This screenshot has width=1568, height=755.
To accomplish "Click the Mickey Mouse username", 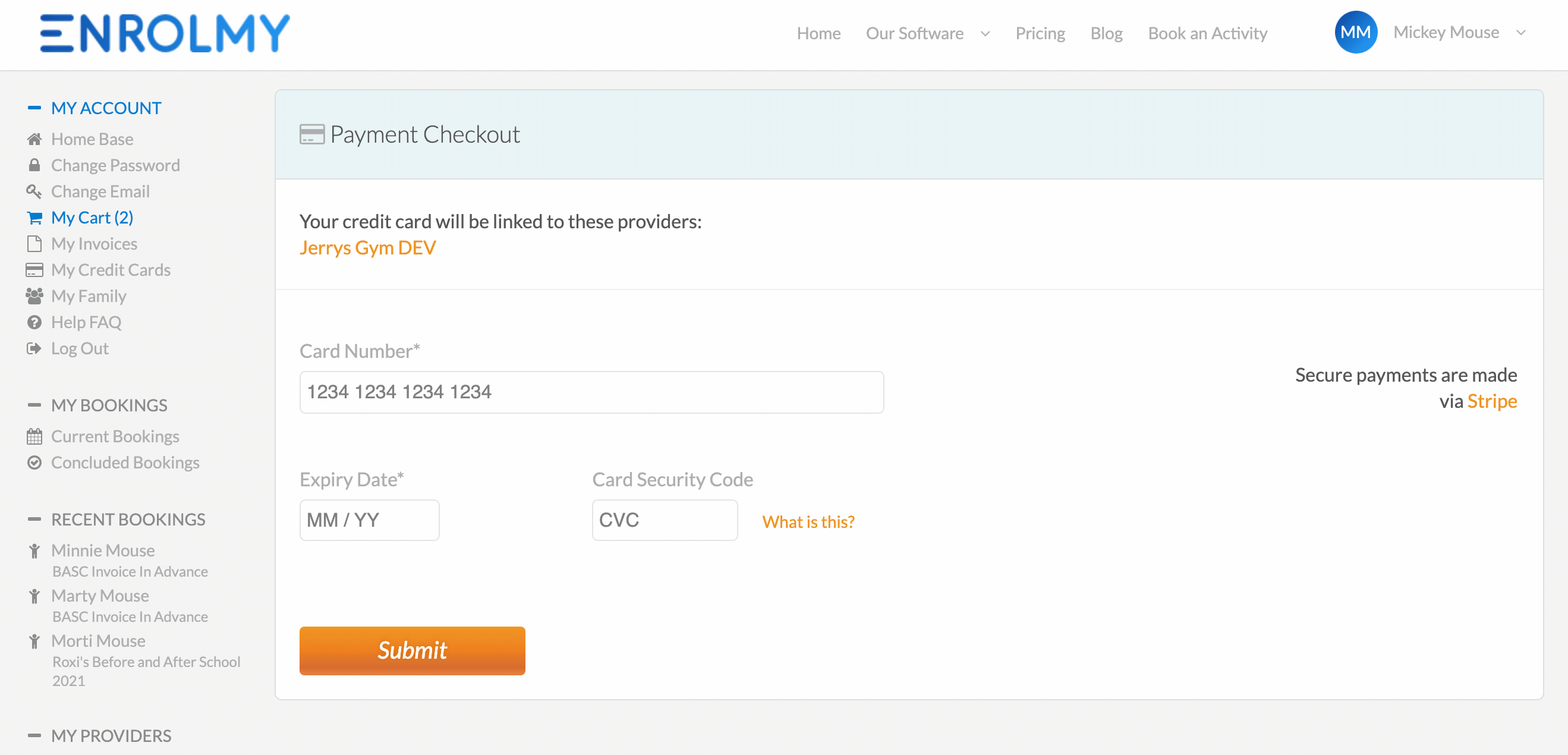I will [x=1446, y=32].
